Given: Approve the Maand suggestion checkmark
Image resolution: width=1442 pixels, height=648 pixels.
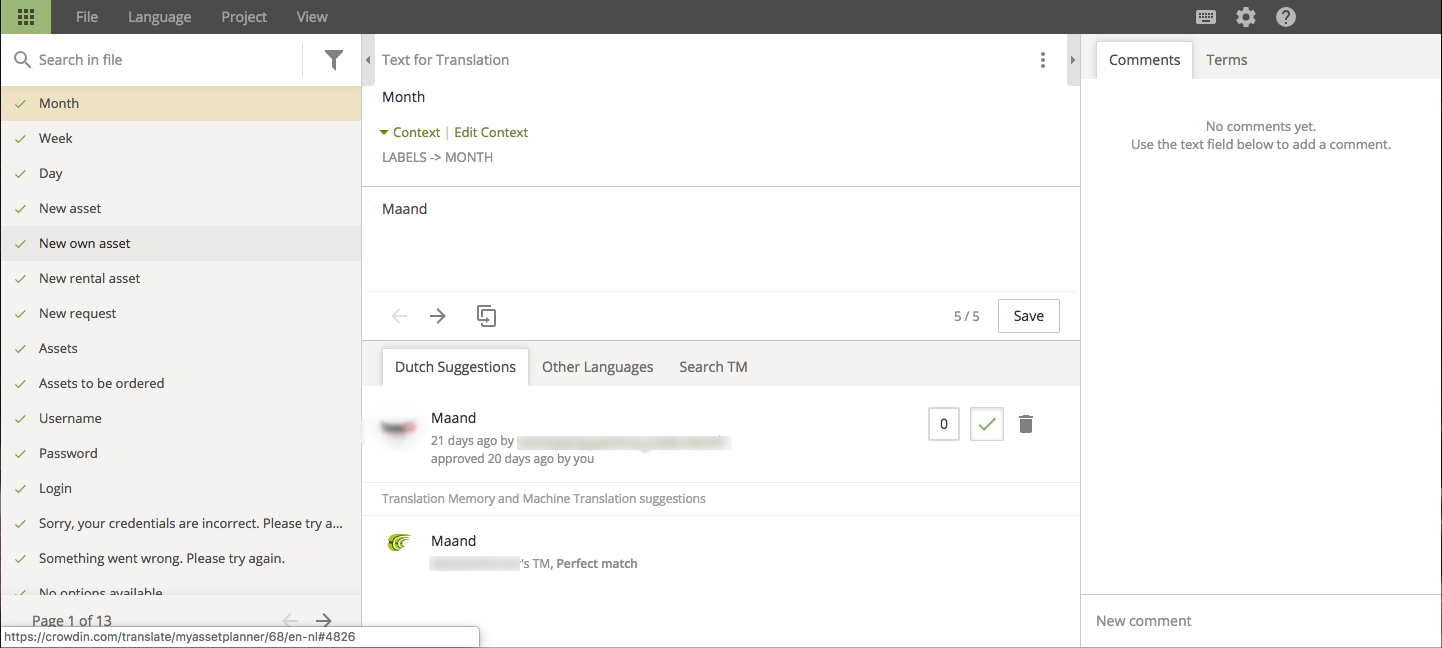Looking at the screenshot, I should [x=987, y=424].
